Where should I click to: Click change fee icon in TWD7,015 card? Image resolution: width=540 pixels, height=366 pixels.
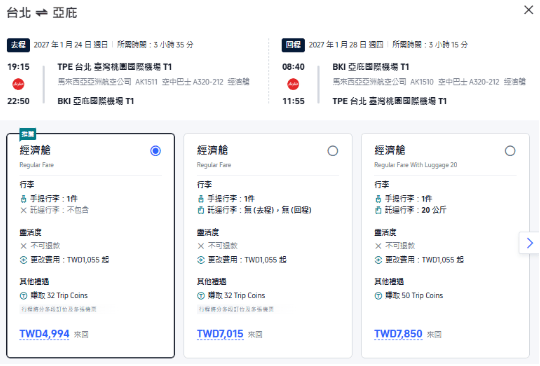pos(201,260)
